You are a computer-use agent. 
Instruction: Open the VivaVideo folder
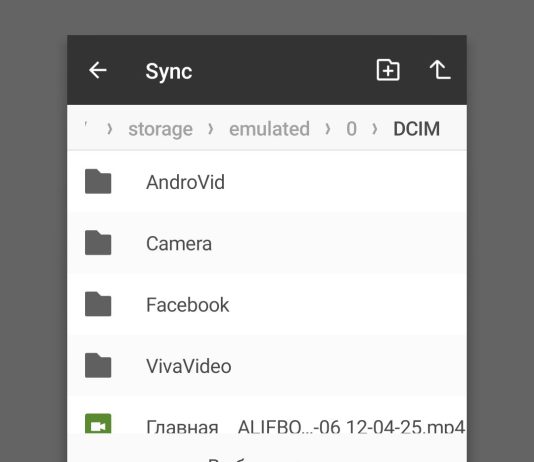267,366
